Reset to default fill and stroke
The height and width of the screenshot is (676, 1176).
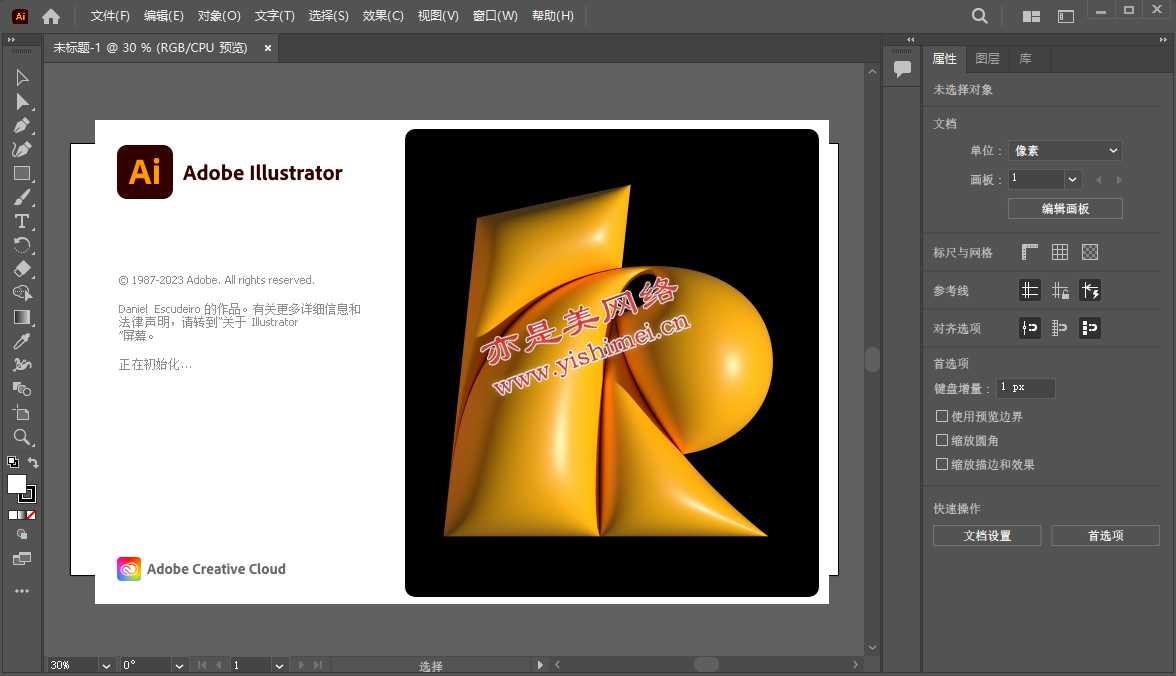point(13,462)
